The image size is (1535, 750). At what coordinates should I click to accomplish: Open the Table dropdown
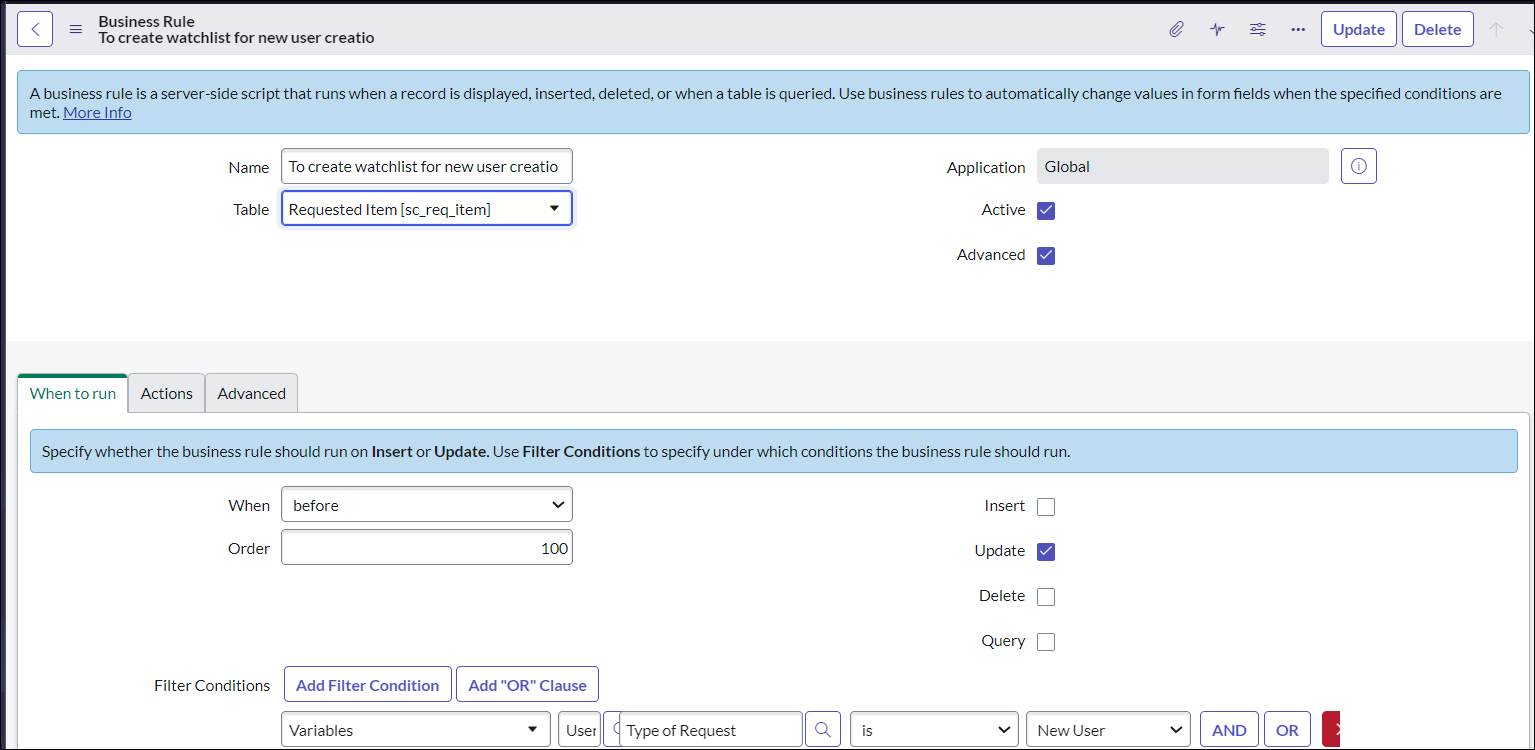coord(427,209)
